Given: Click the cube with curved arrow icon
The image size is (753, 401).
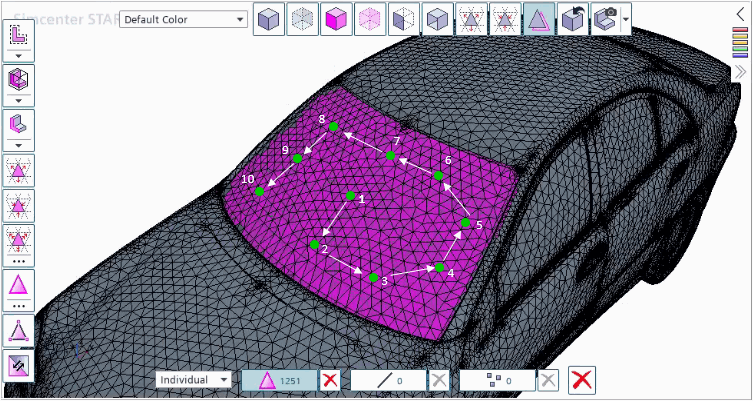Looking at the screenshot, I should [574, 19].
